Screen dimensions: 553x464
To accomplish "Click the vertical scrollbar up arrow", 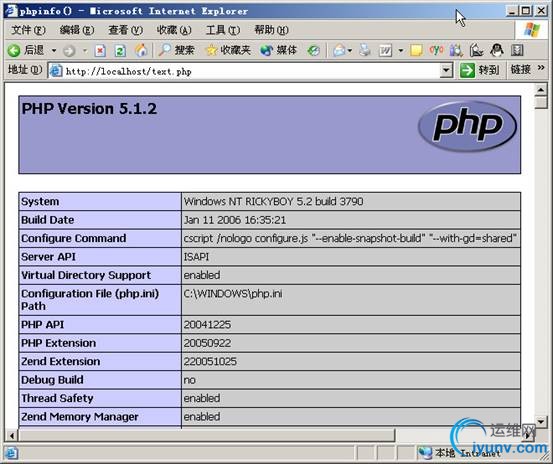I will pos(541,90).
